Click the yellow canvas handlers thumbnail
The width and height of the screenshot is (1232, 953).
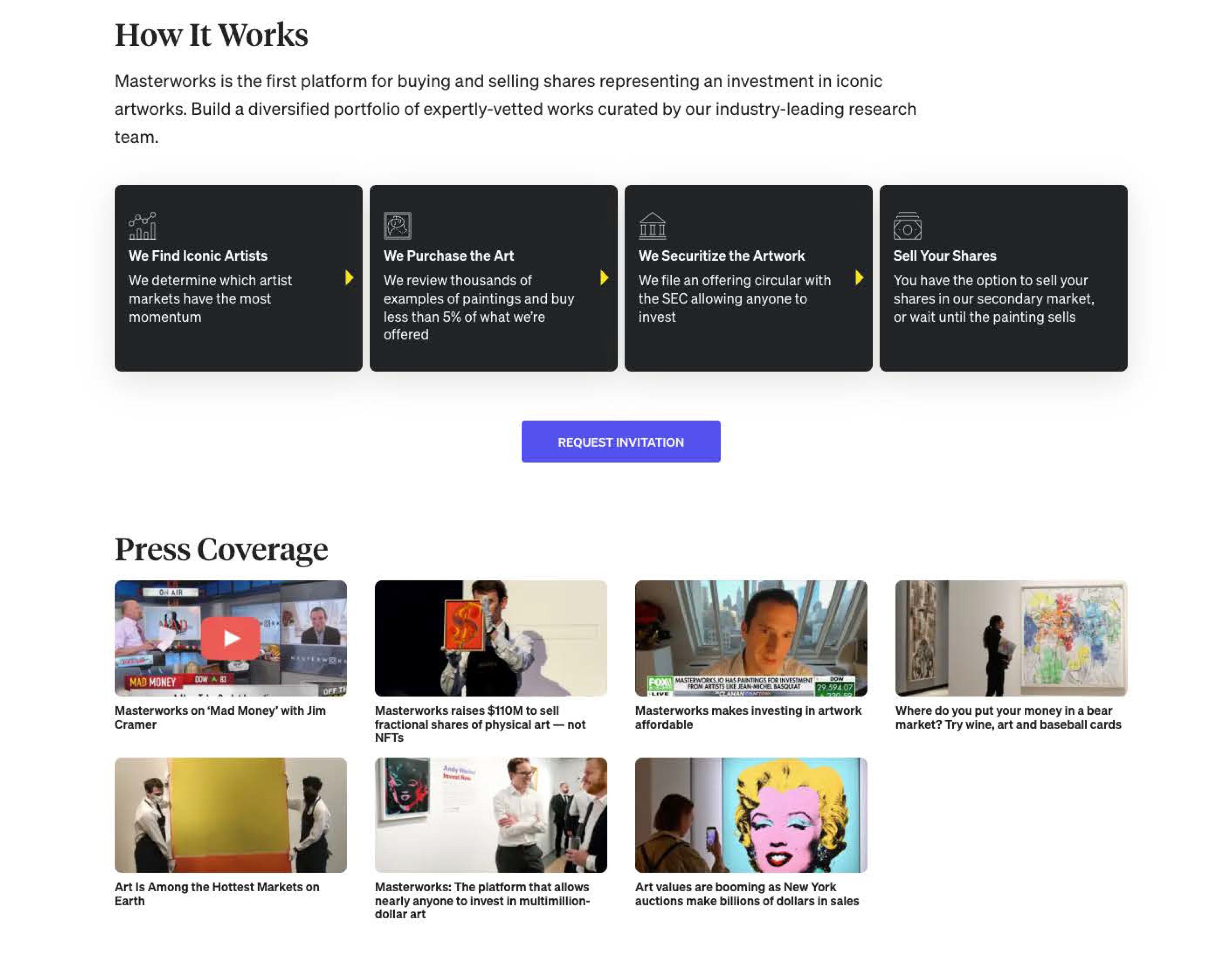pyautogui.click(x=231, y=815)
